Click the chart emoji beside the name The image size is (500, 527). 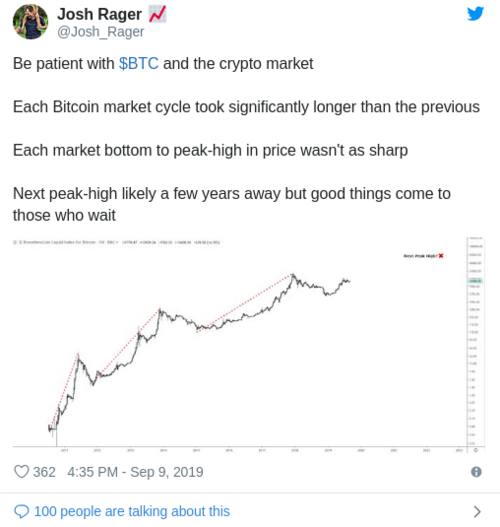click(157, 14)
